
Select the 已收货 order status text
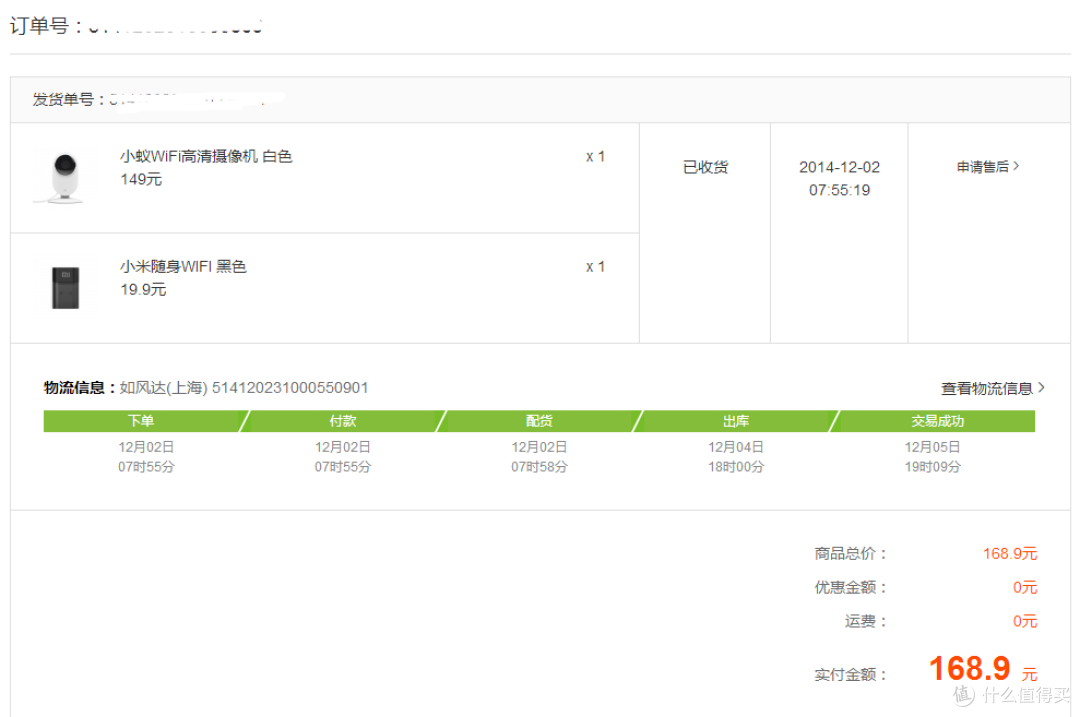pos(705,167)
